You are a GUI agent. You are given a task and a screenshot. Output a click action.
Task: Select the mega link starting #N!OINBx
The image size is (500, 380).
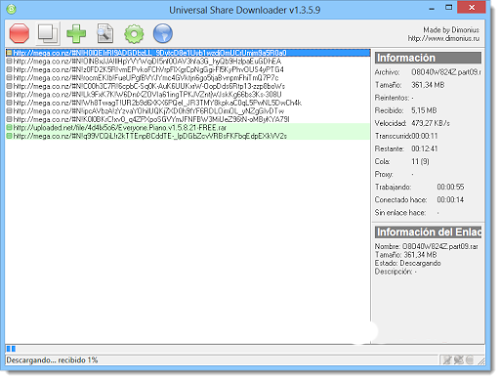[x=188, y=61]
